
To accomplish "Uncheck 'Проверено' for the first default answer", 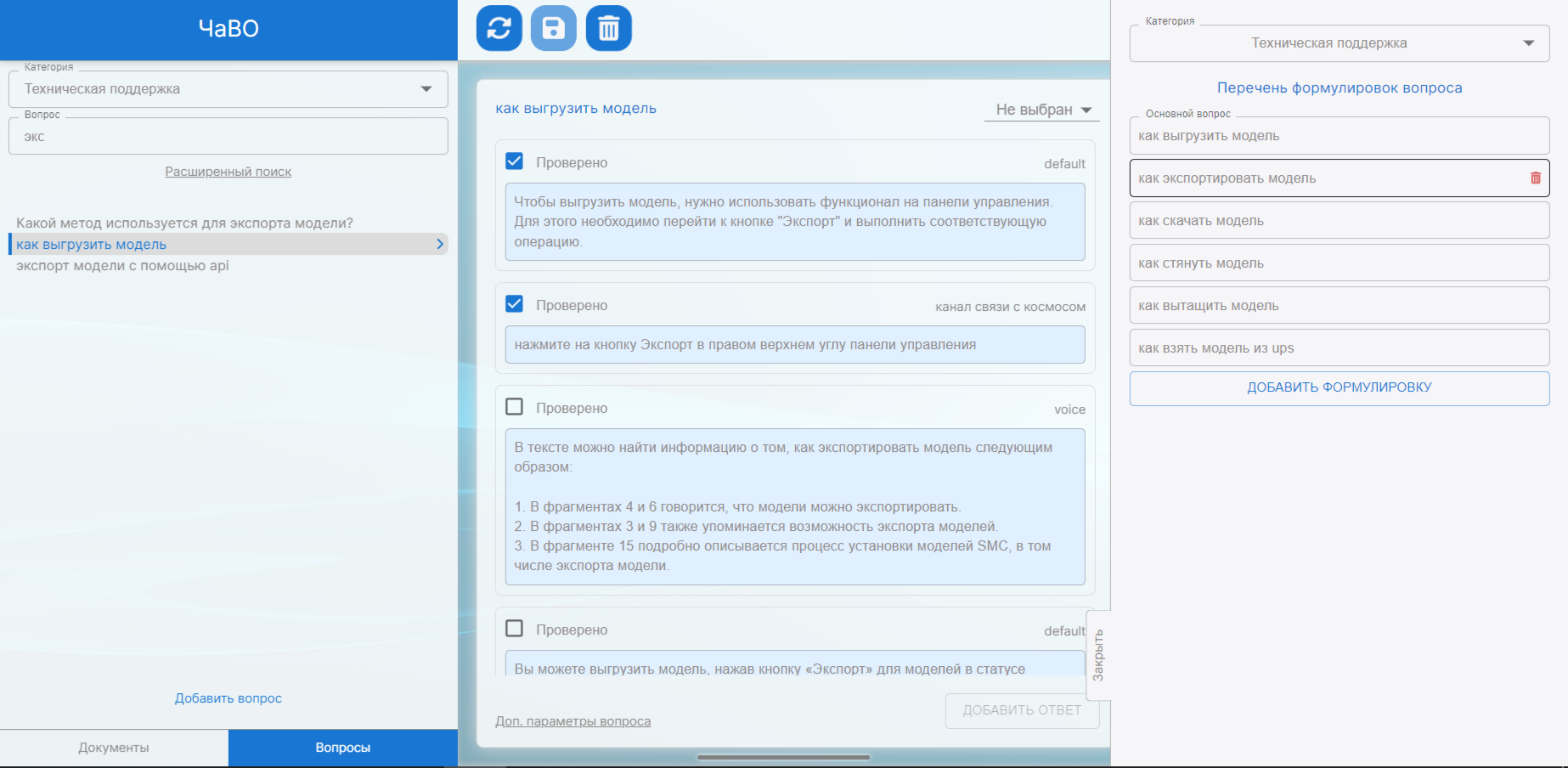I will click(x=514, y=161).
